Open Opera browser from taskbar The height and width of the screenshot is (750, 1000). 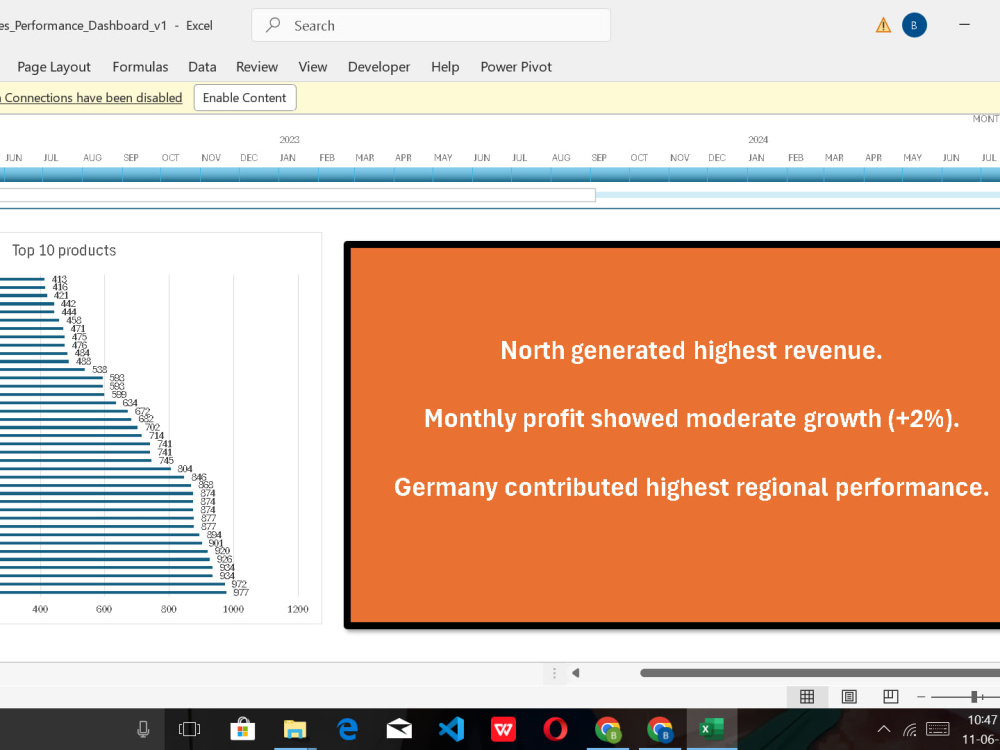click(x=555, y=729)
